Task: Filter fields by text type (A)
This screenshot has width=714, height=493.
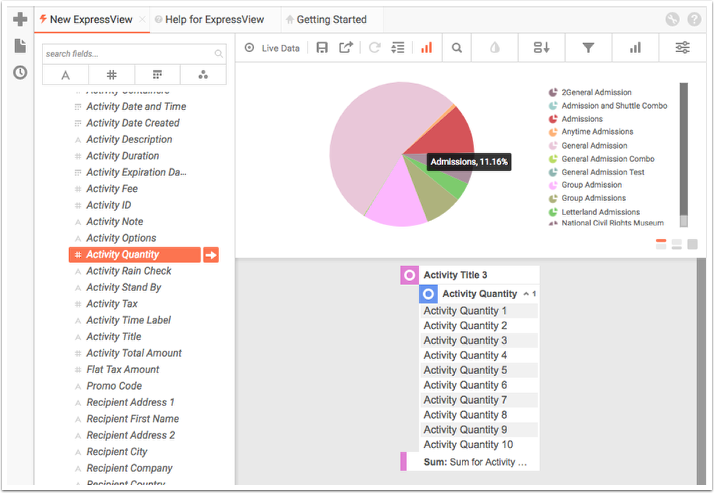Action: [x=66, y=75]
